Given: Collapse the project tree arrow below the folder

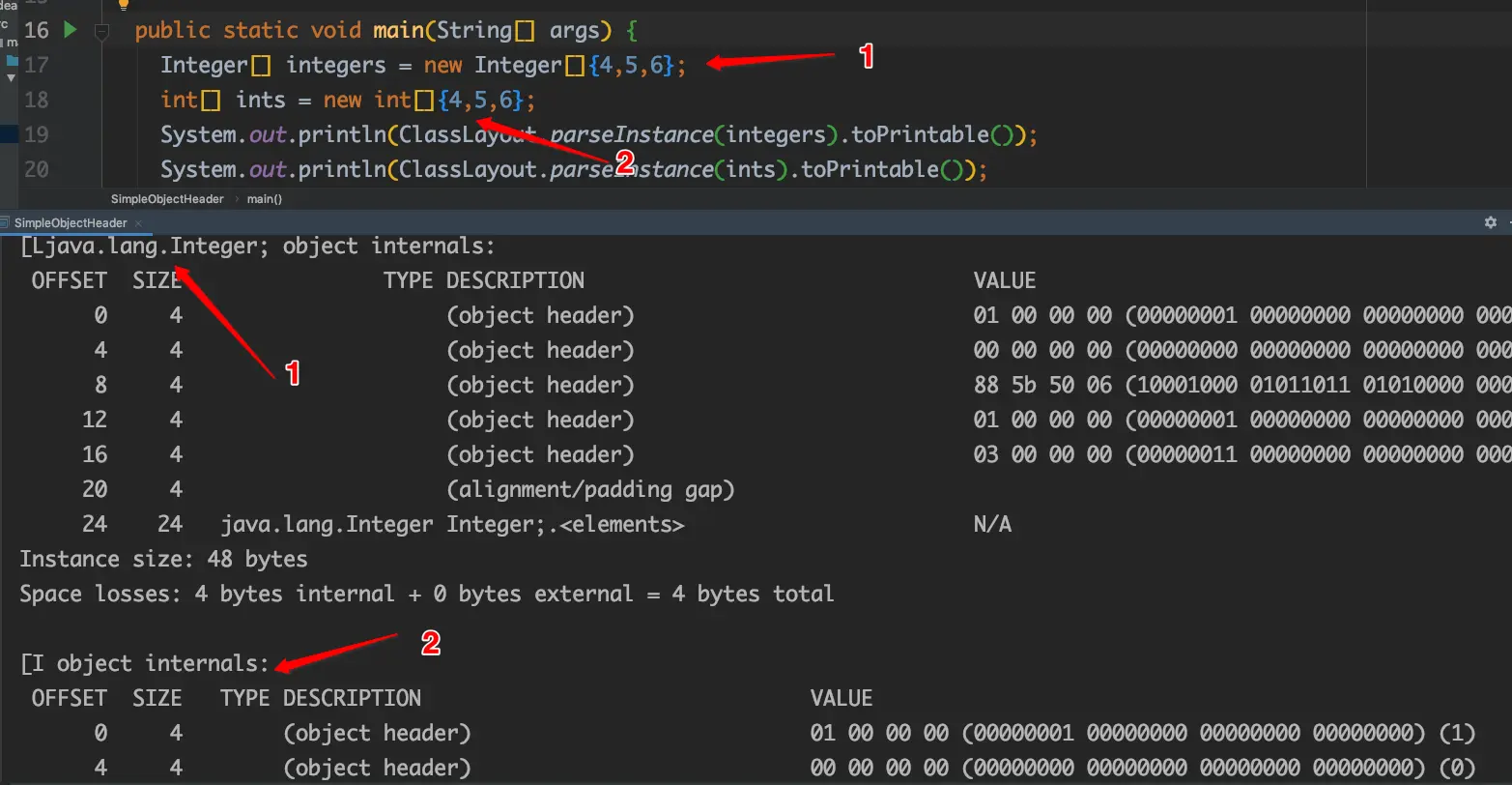Looking at the screenshot, I should click(x=10, y=78).
